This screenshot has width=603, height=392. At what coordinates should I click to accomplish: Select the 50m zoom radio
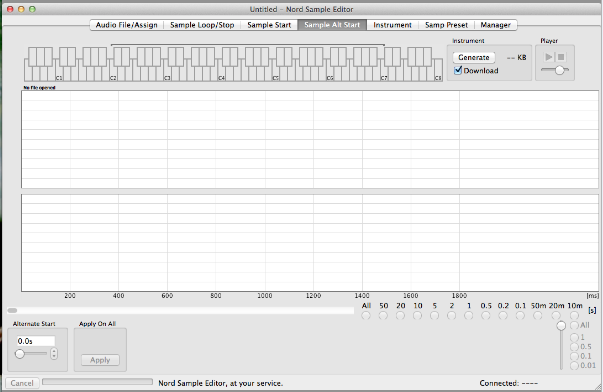tap(538, 315)
